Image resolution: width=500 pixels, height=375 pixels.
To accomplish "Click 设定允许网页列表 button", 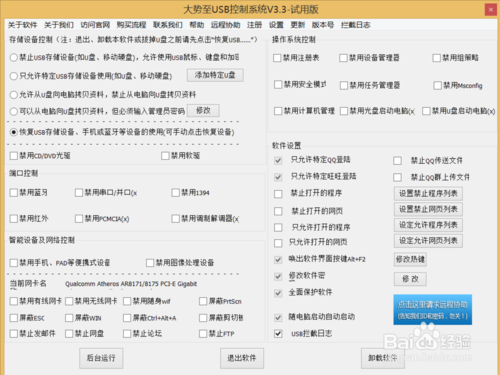I will (428, 241).
